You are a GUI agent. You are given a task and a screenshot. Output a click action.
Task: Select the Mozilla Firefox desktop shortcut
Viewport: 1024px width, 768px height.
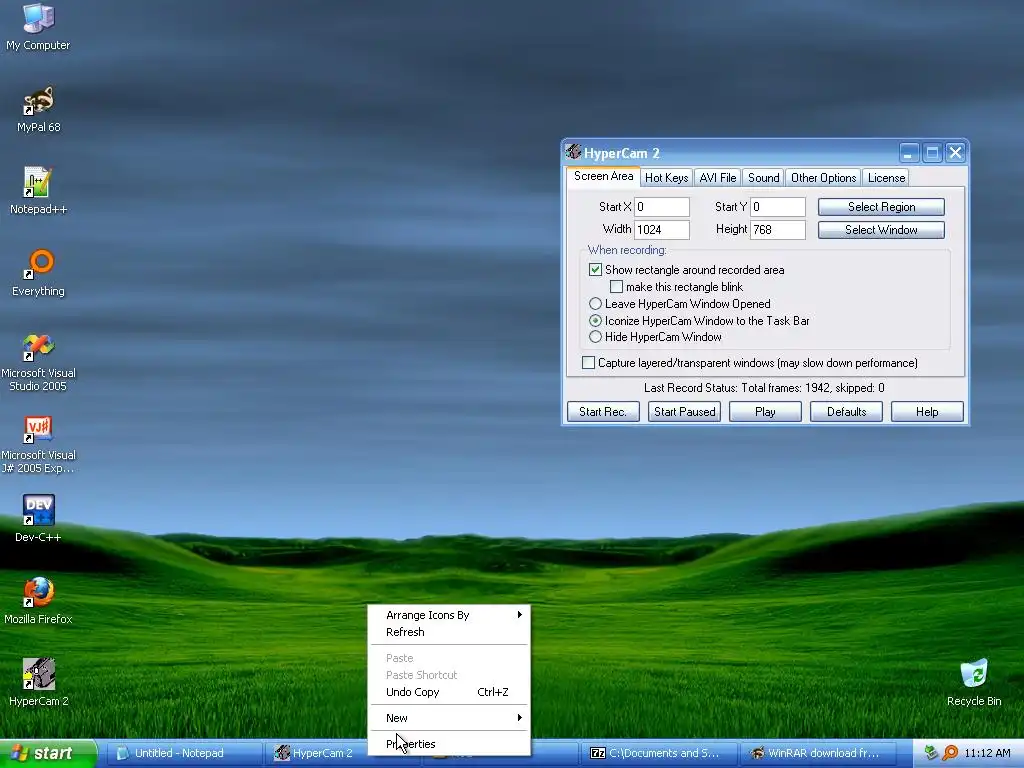click(39, 601)
